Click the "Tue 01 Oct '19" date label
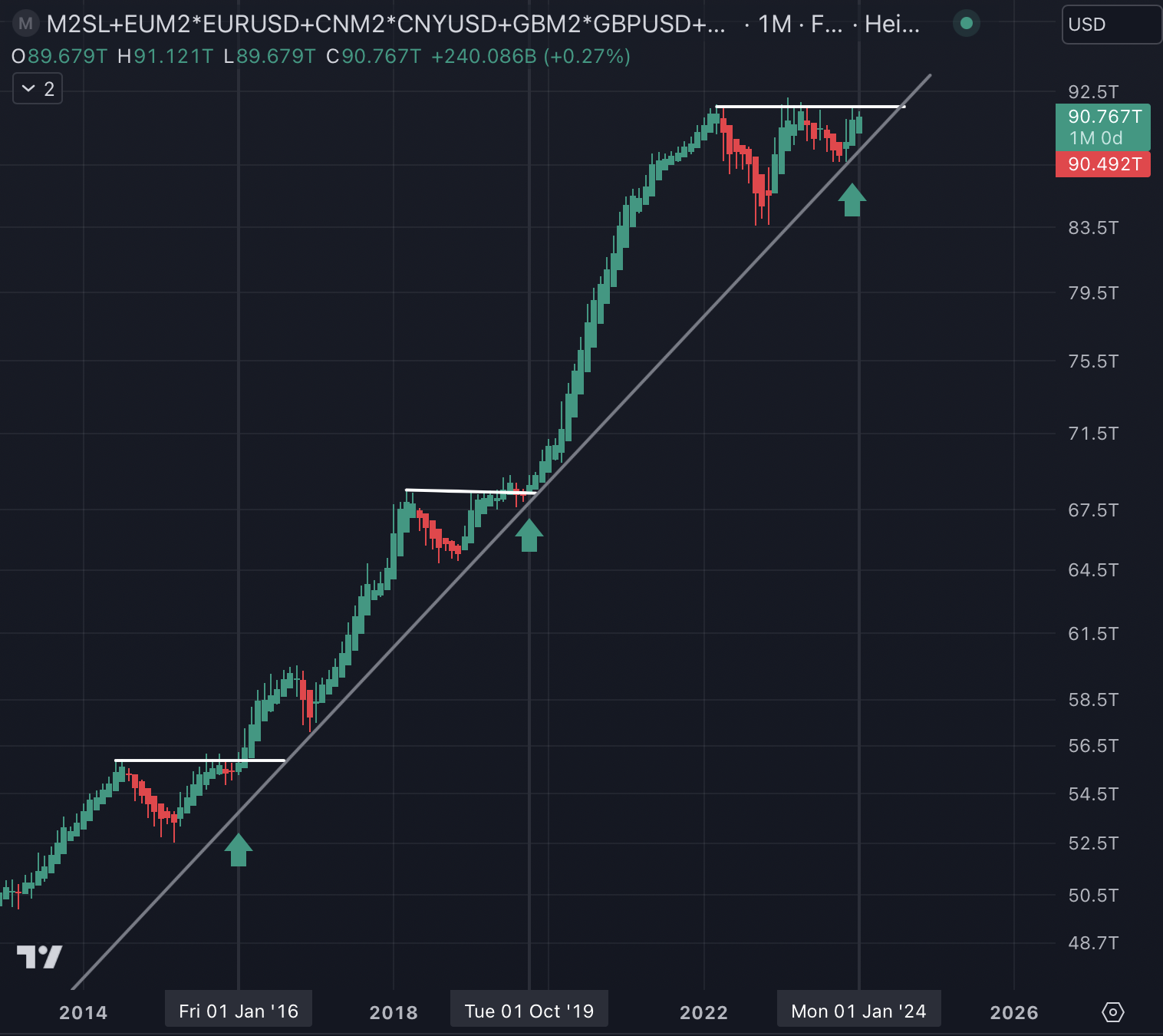Image resolution: width=1163 pixels, height=1036 pixels. pyautogui.click(x=529, y=1011)
